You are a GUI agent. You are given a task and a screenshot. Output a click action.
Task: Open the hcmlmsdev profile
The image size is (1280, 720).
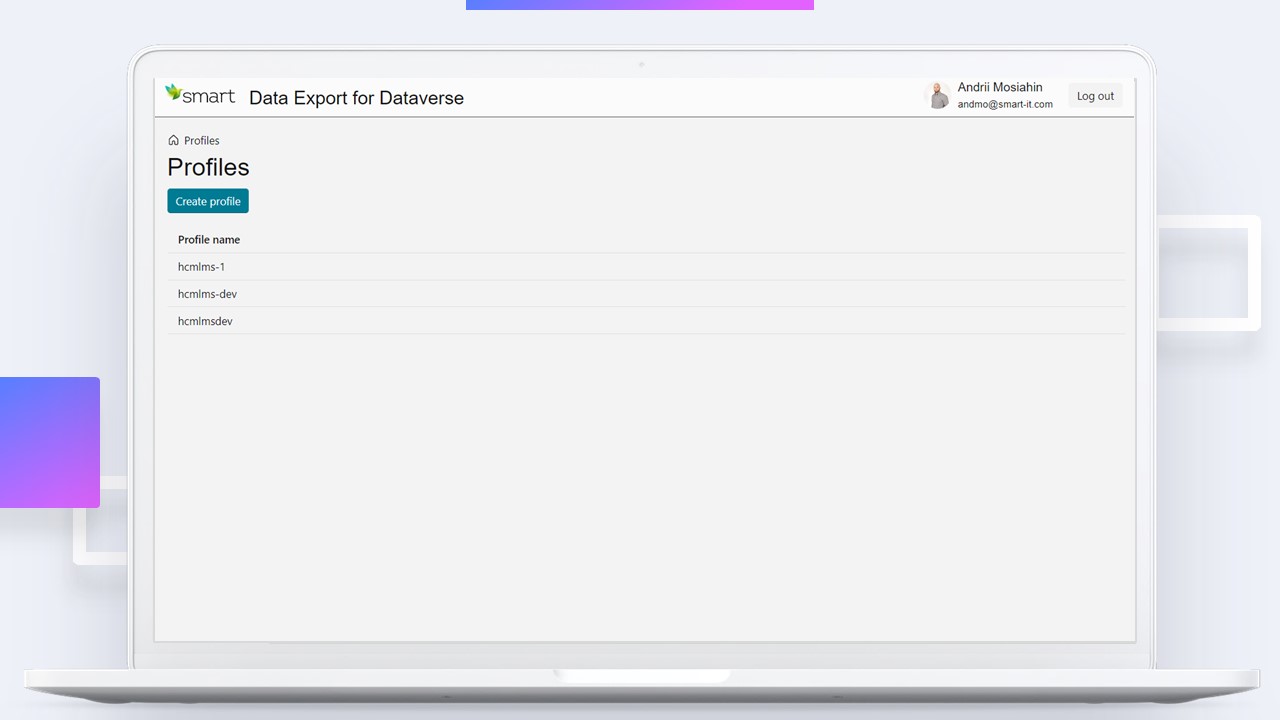click(x=205, y=321)
